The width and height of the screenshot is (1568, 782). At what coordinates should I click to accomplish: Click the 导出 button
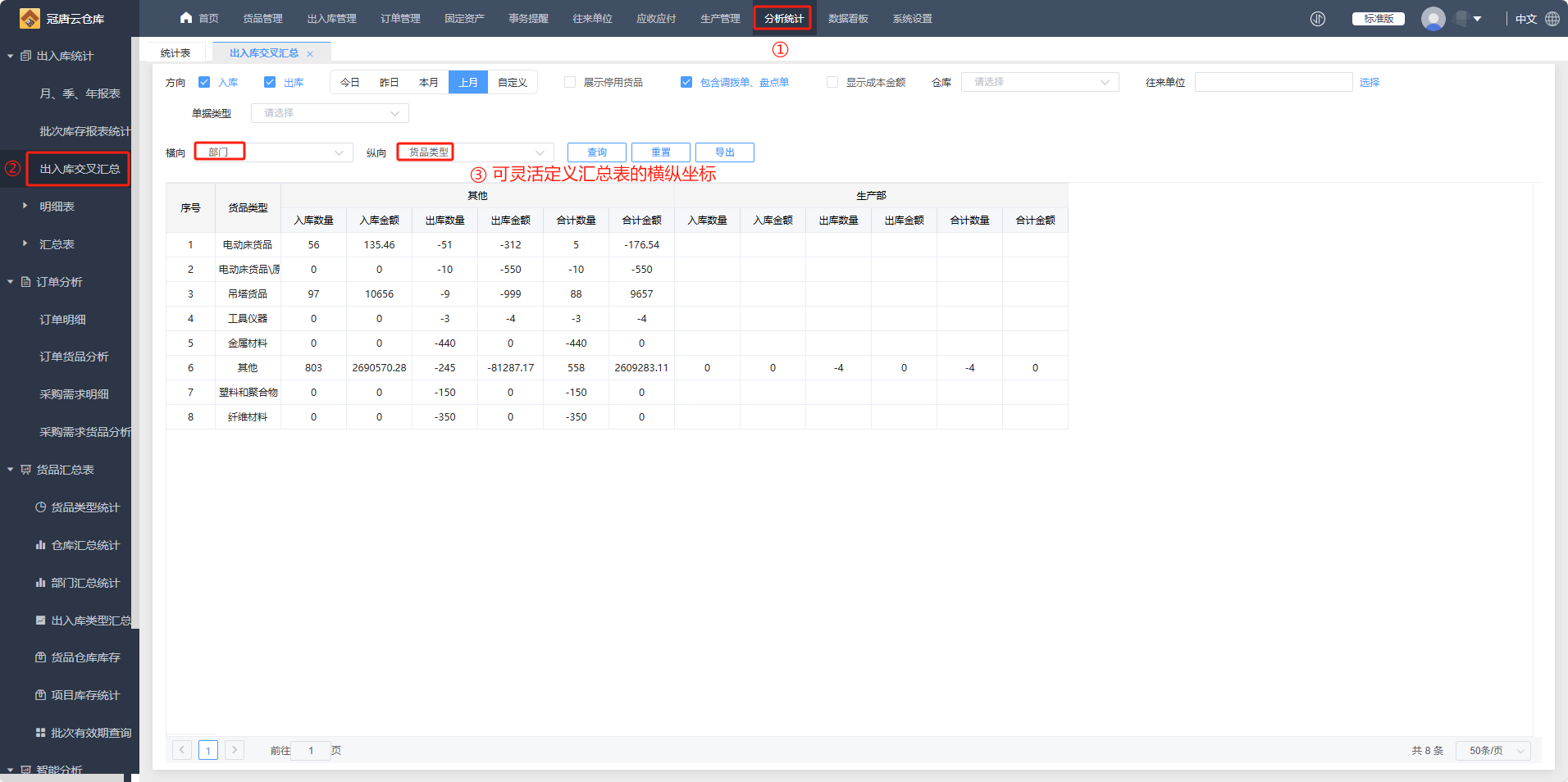pyautogui.click(x=725, y=152)
